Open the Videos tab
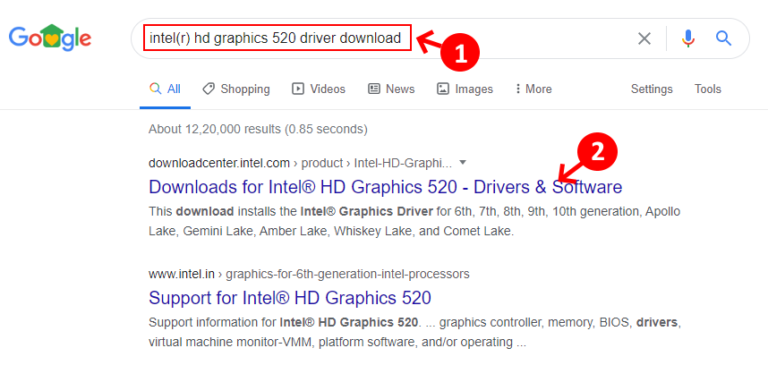Screen dimensions: 768x365 point(319,89)
